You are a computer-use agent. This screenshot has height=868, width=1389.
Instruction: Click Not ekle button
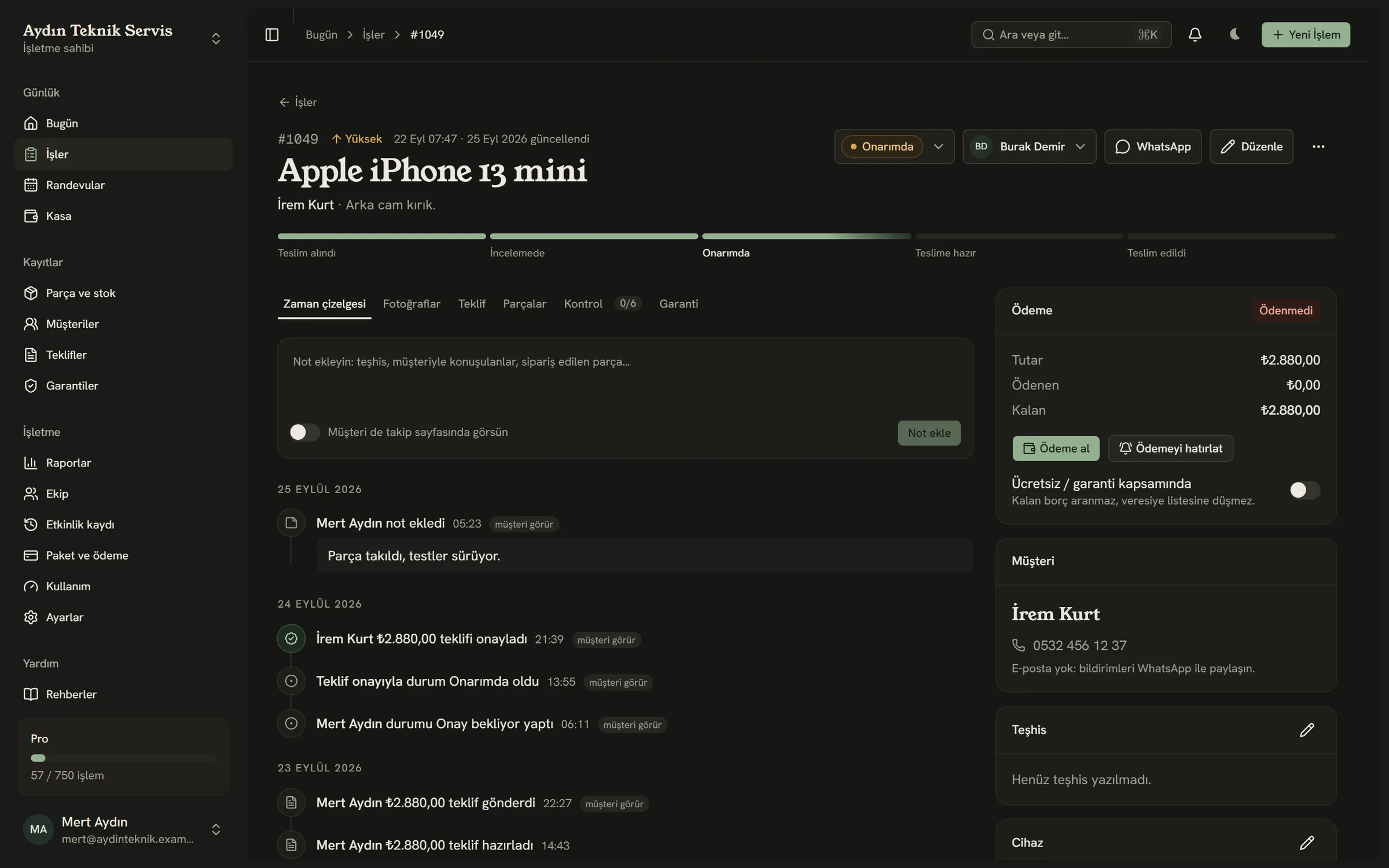[x=929, y=433]
